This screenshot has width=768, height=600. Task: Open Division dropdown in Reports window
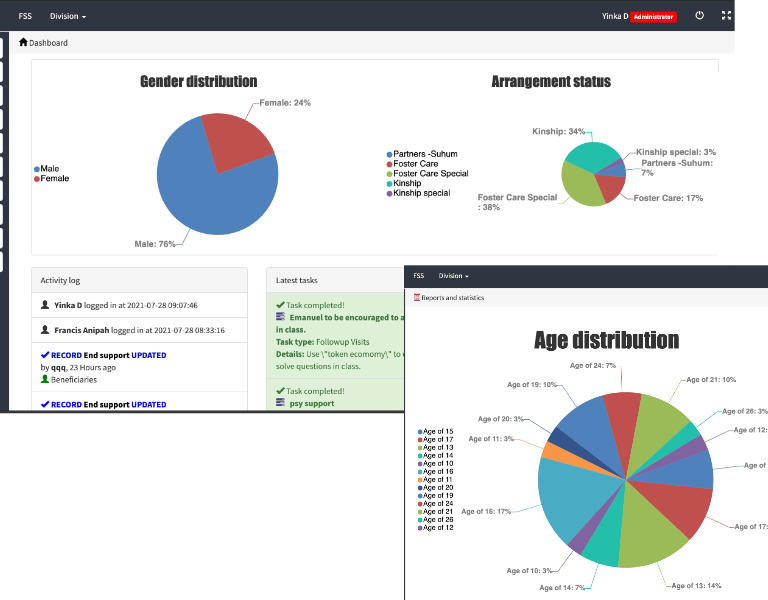454,276
